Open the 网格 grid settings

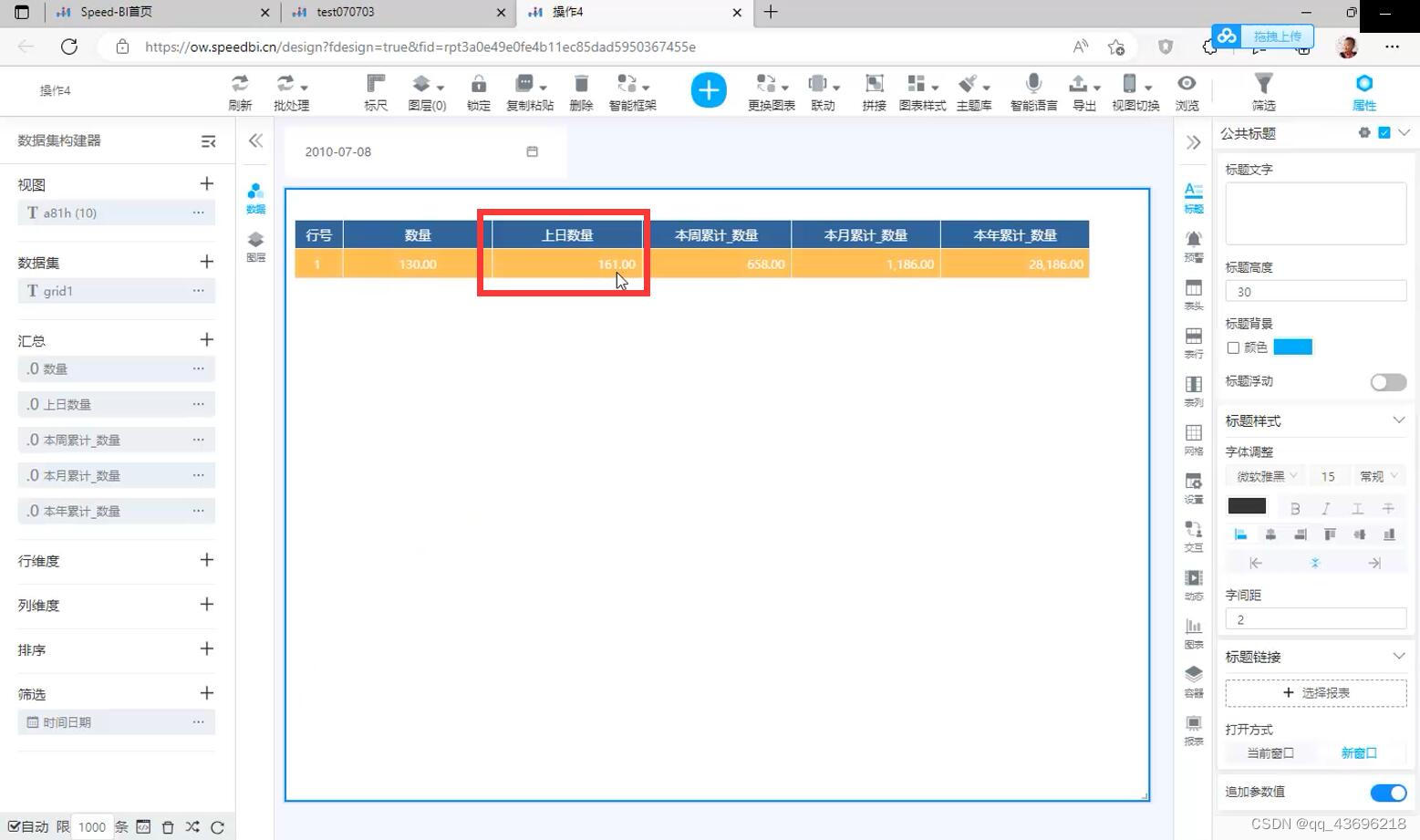click(1193, 440)
